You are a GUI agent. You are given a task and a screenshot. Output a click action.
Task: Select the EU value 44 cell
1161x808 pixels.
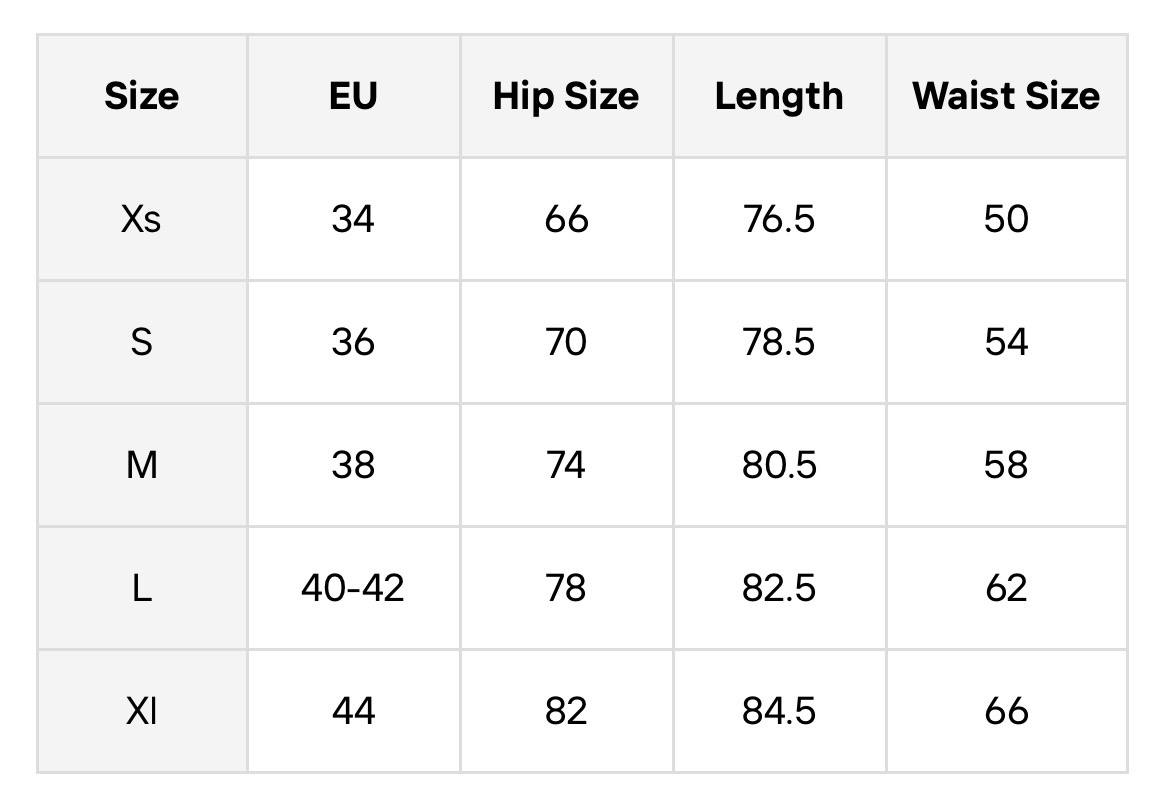353,711
